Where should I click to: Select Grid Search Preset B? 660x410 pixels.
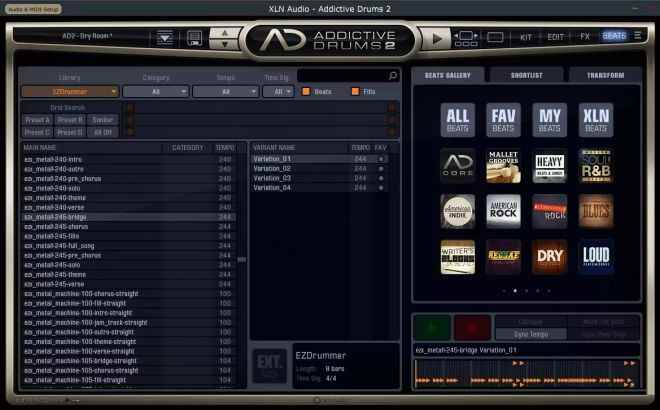point(70,120)
